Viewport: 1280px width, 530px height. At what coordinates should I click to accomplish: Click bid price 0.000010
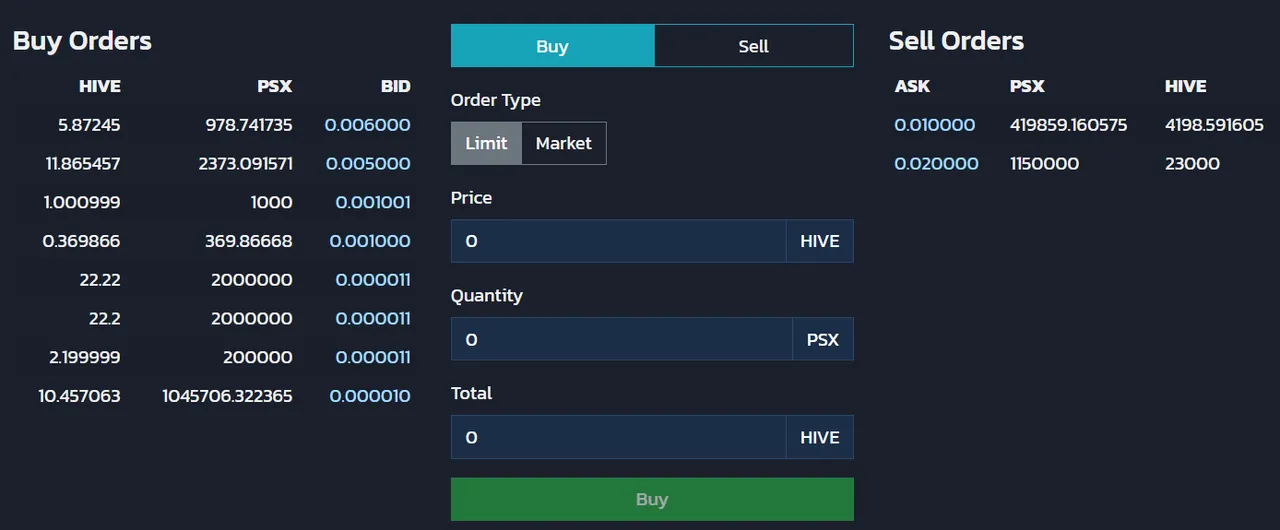click(x=369, y=396)
